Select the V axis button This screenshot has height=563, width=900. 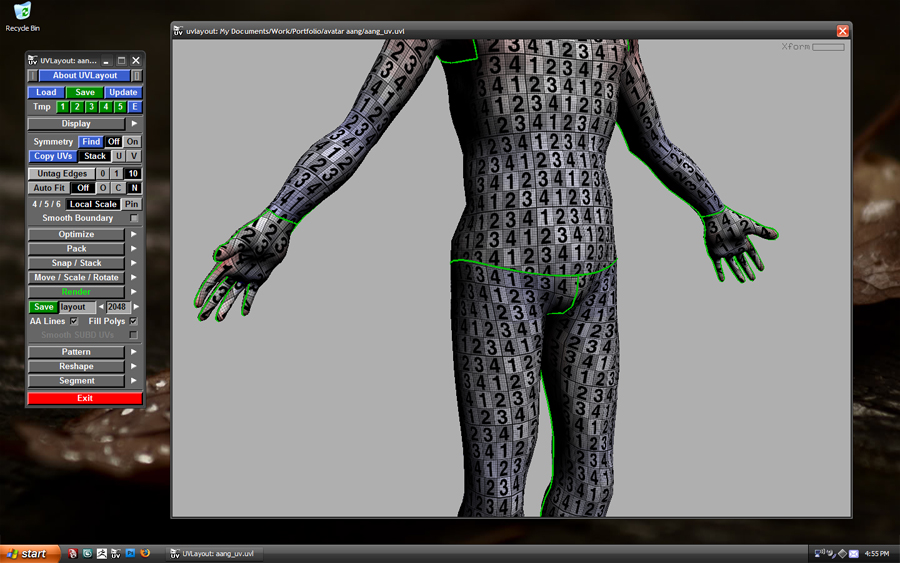click(x=134, y=156)
